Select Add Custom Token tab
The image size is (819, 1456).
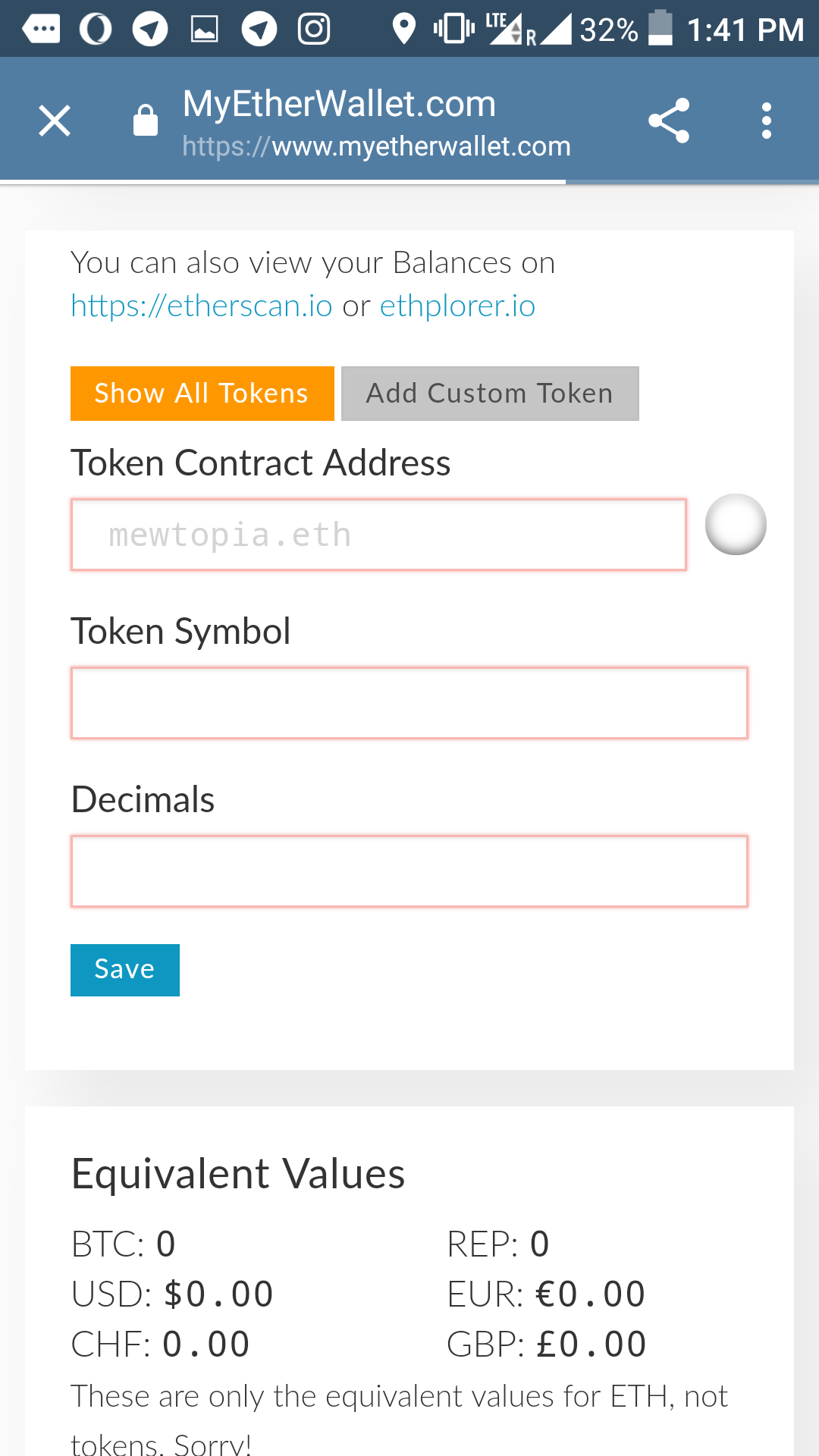click(490, 394)
